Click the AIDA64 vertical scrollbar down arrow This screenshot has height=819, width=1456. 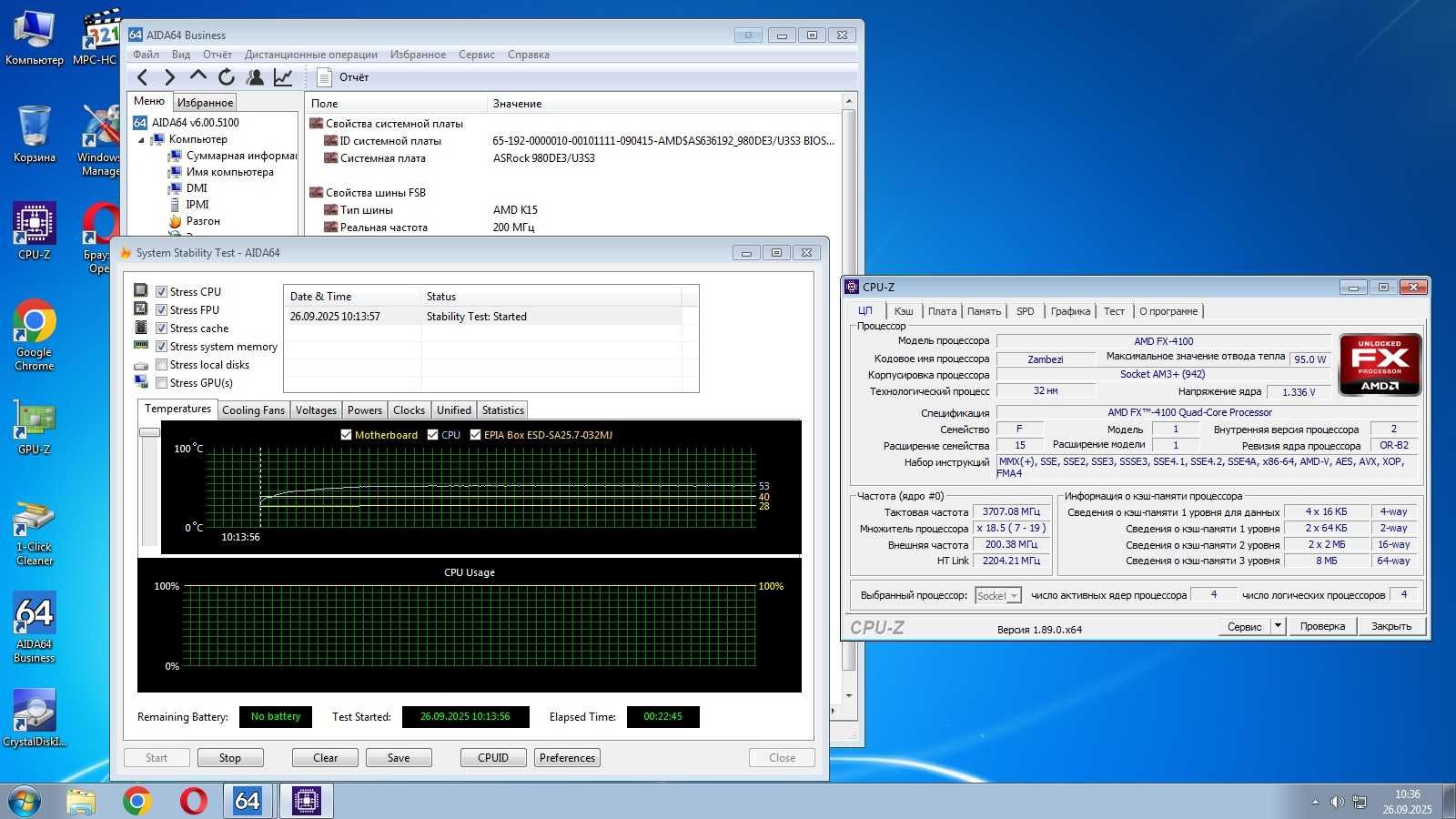click(849, 696)
